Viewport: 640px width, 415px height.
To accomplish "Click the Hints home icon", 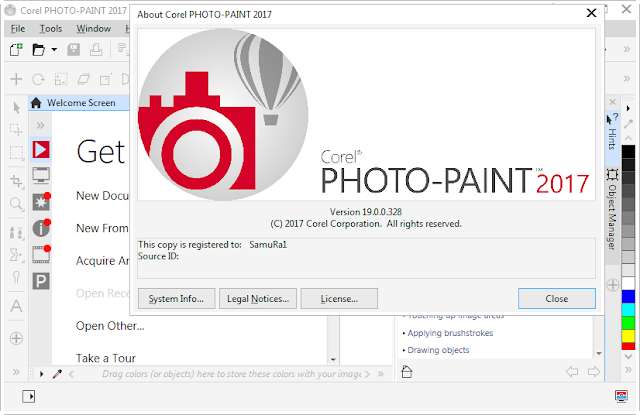I will [x=407, y=372].
